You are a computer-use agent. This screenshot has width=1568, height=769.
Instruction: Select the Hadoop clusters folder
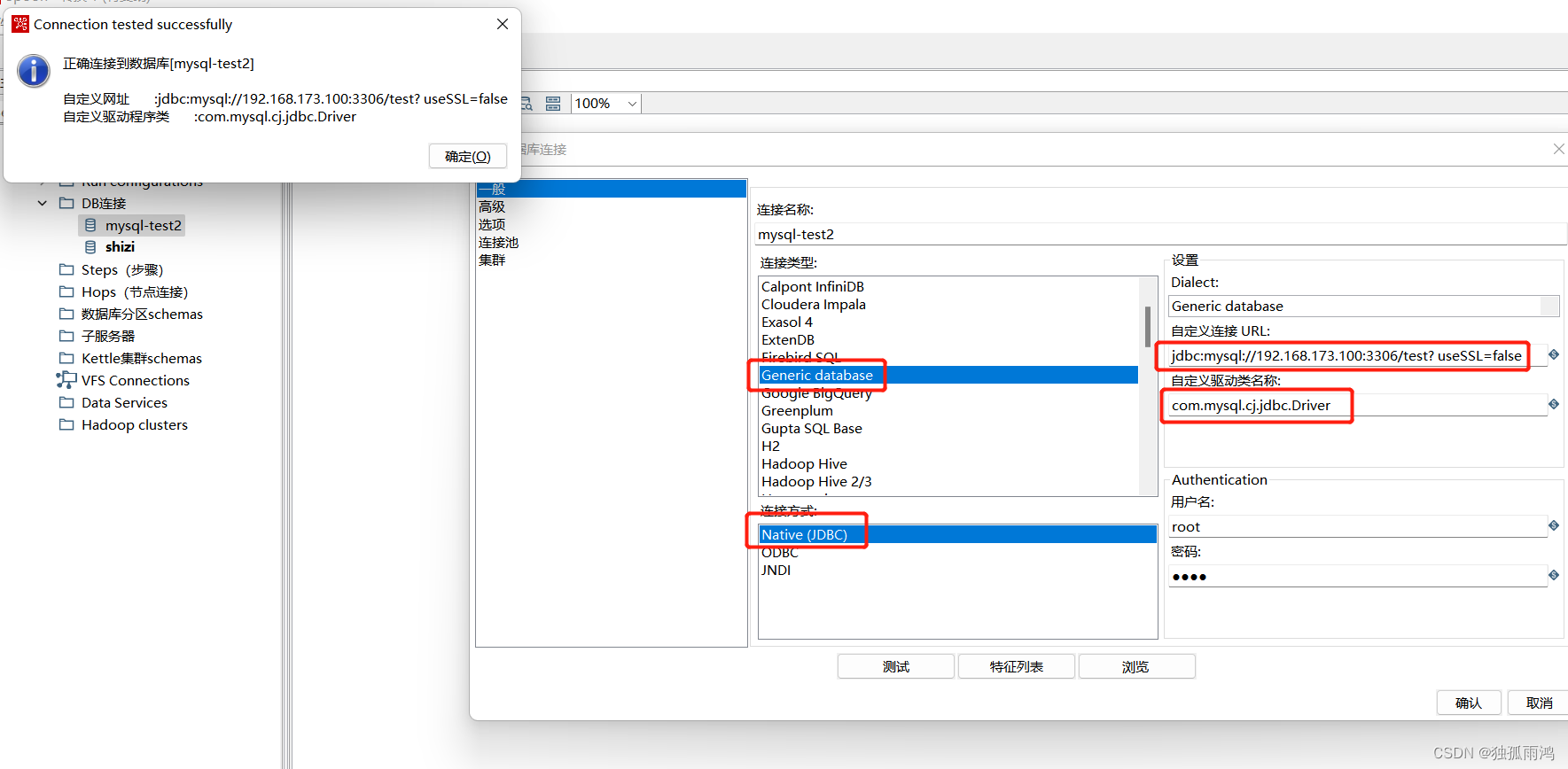tap(135, 424)
